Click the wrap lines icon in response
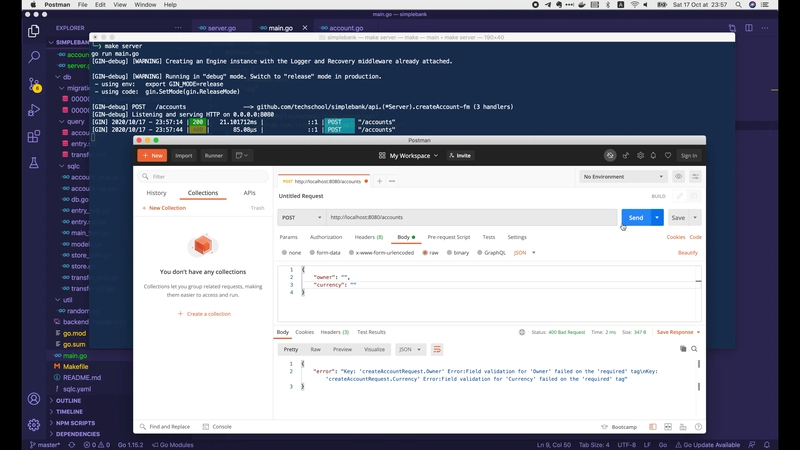 pyautogui.click(x=437, y=349)
